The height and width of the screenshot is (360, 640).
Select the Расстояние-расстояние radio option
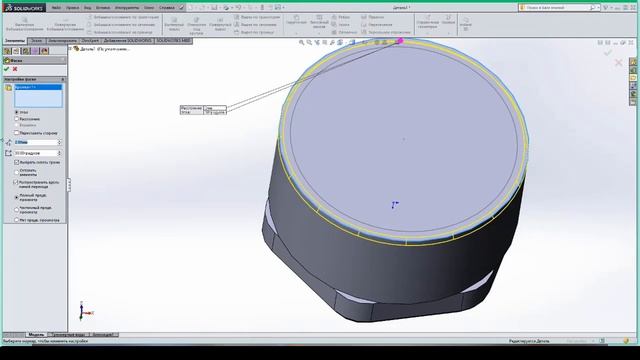17,119
